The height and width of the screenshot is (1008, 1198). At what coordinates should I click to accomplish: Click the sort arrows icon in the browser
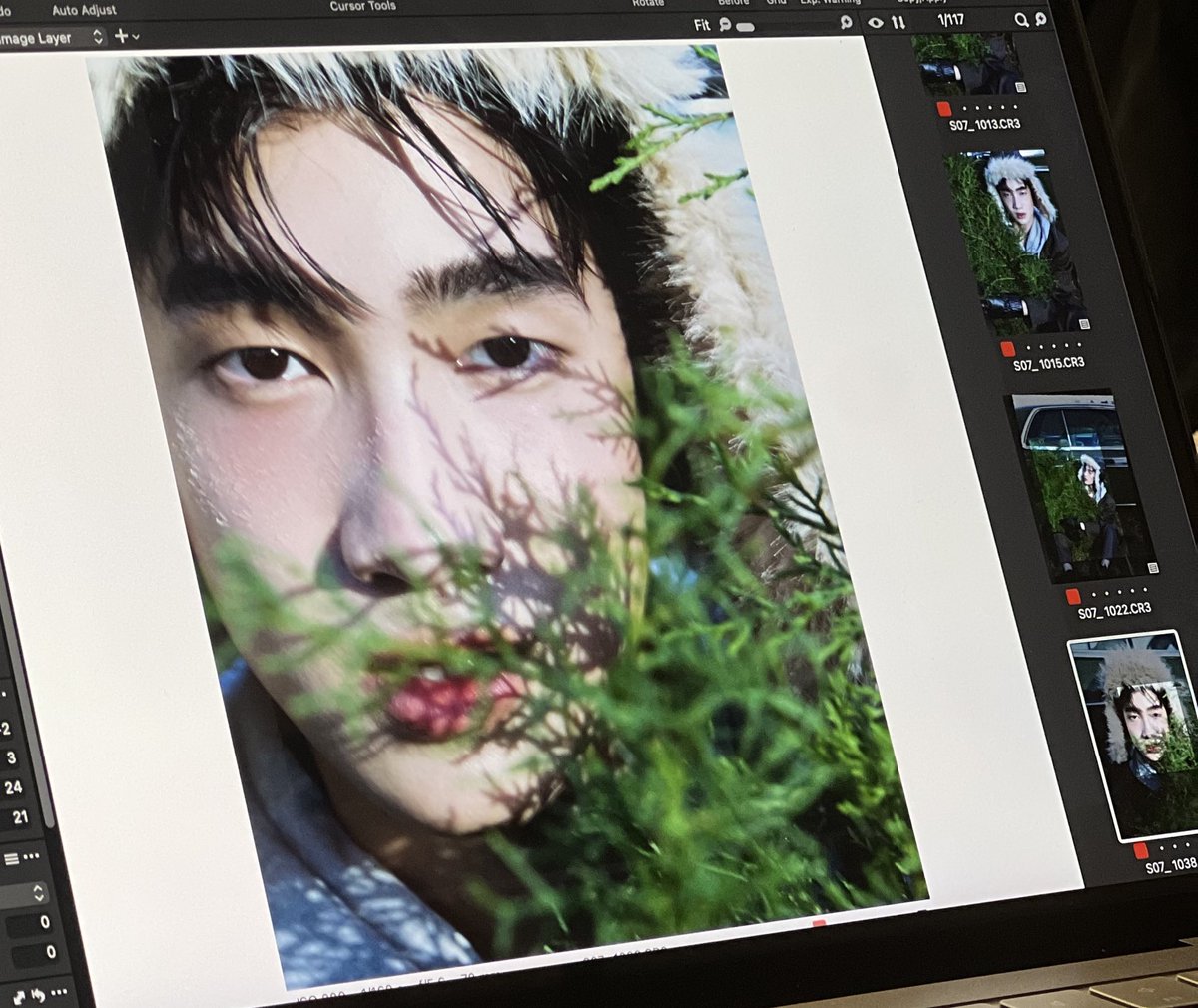tap(898, 22)
